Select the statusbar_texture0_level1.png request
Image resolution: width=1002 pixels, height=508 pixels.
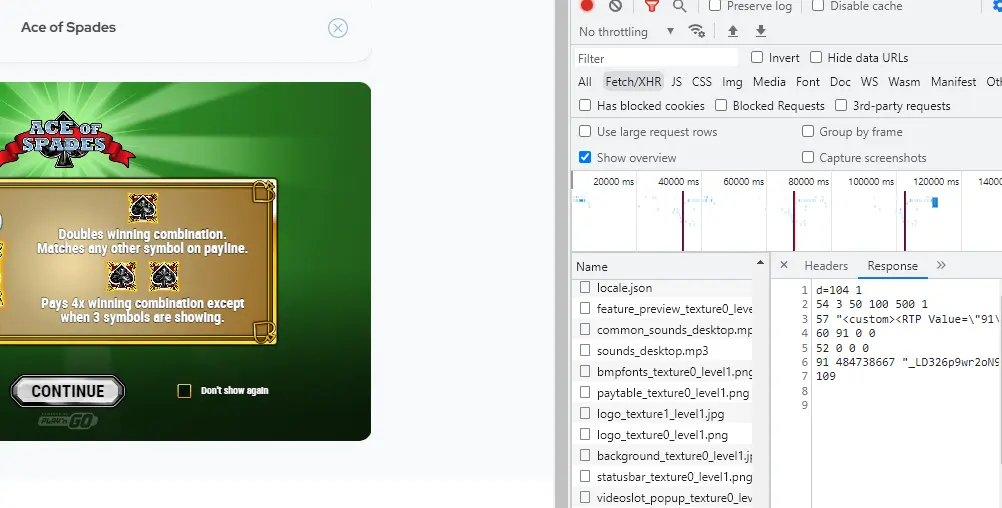point(663,477)
